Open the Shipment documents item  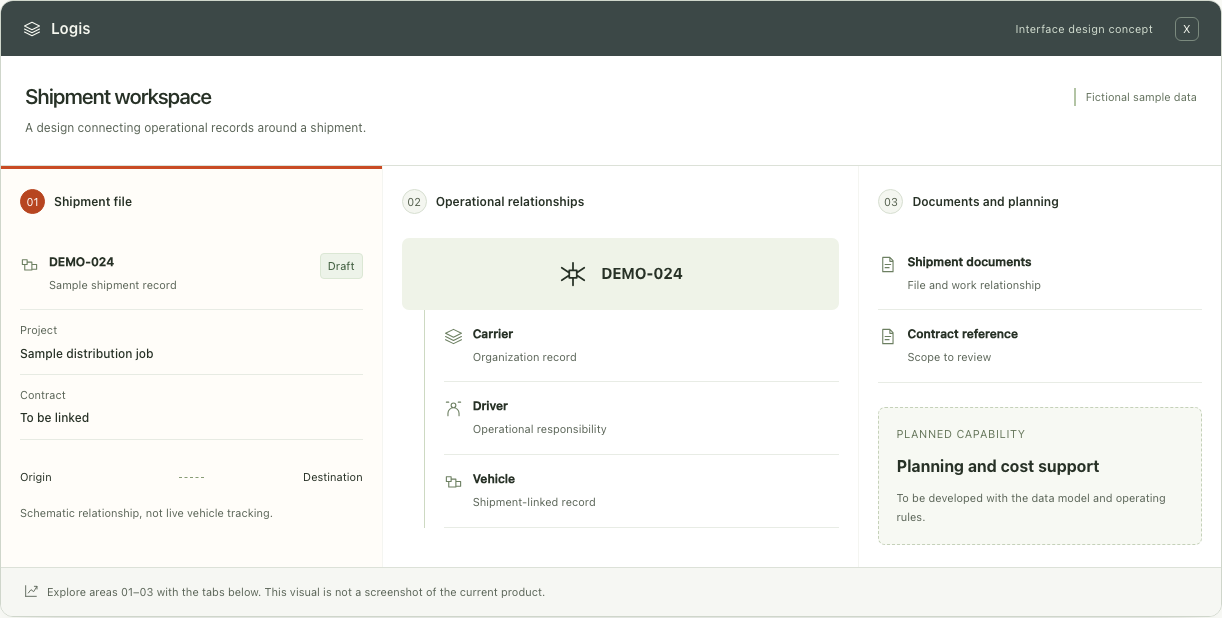coord(1040,273)
